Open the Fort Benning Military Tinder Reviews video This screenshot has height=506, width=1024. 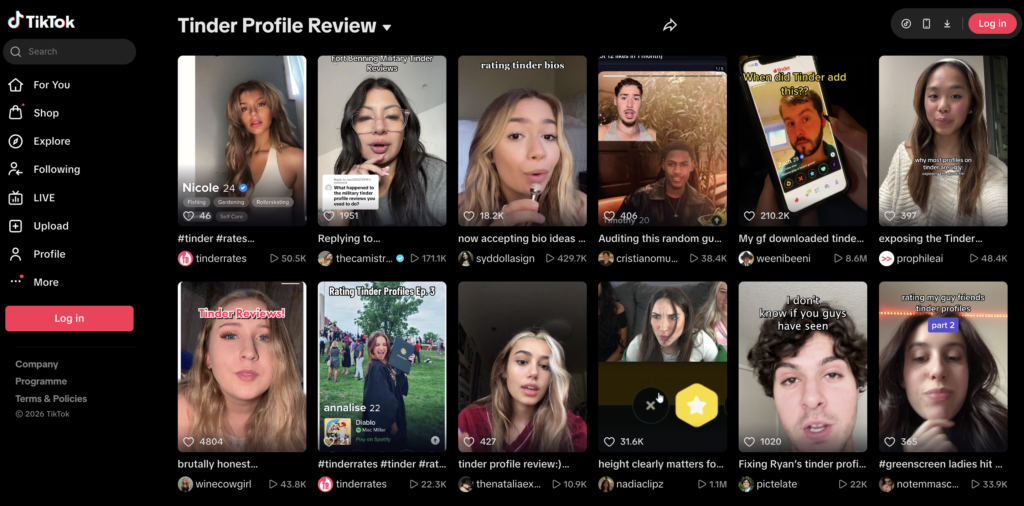click(382, 140)
